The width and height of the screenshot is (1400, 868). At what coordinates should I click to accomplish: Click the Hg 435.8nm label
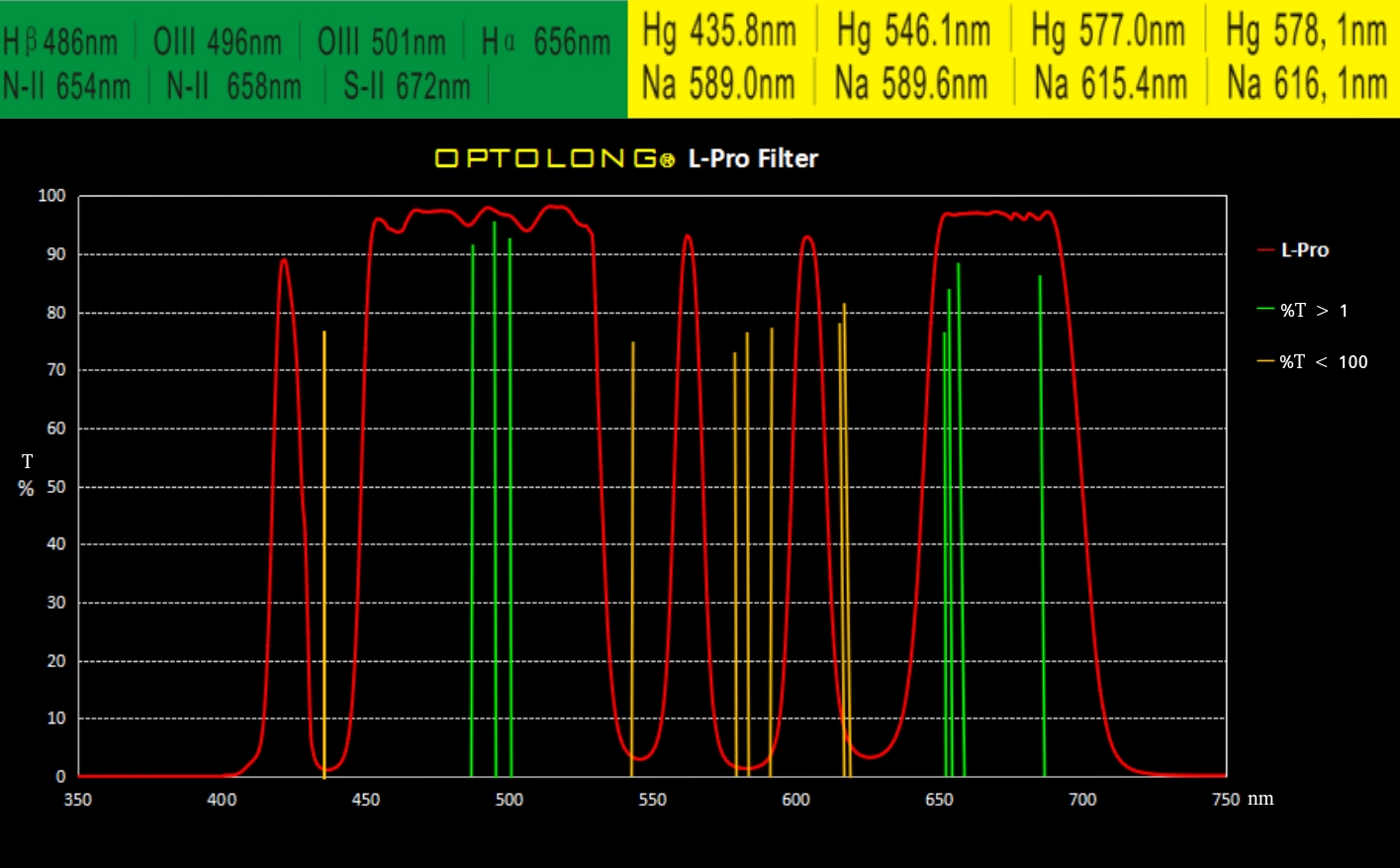(x=719, y=31)
